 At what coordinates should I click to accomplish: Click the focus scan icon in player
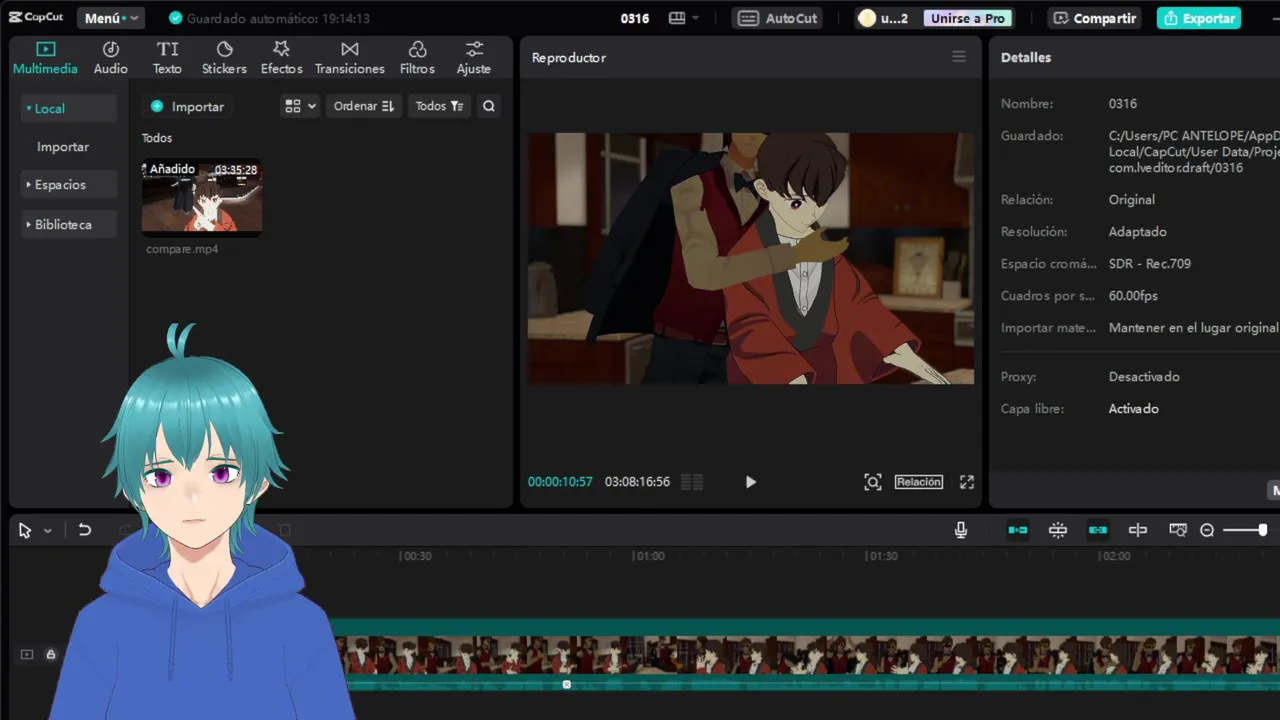pyautogui.click(x=873, y=482)
